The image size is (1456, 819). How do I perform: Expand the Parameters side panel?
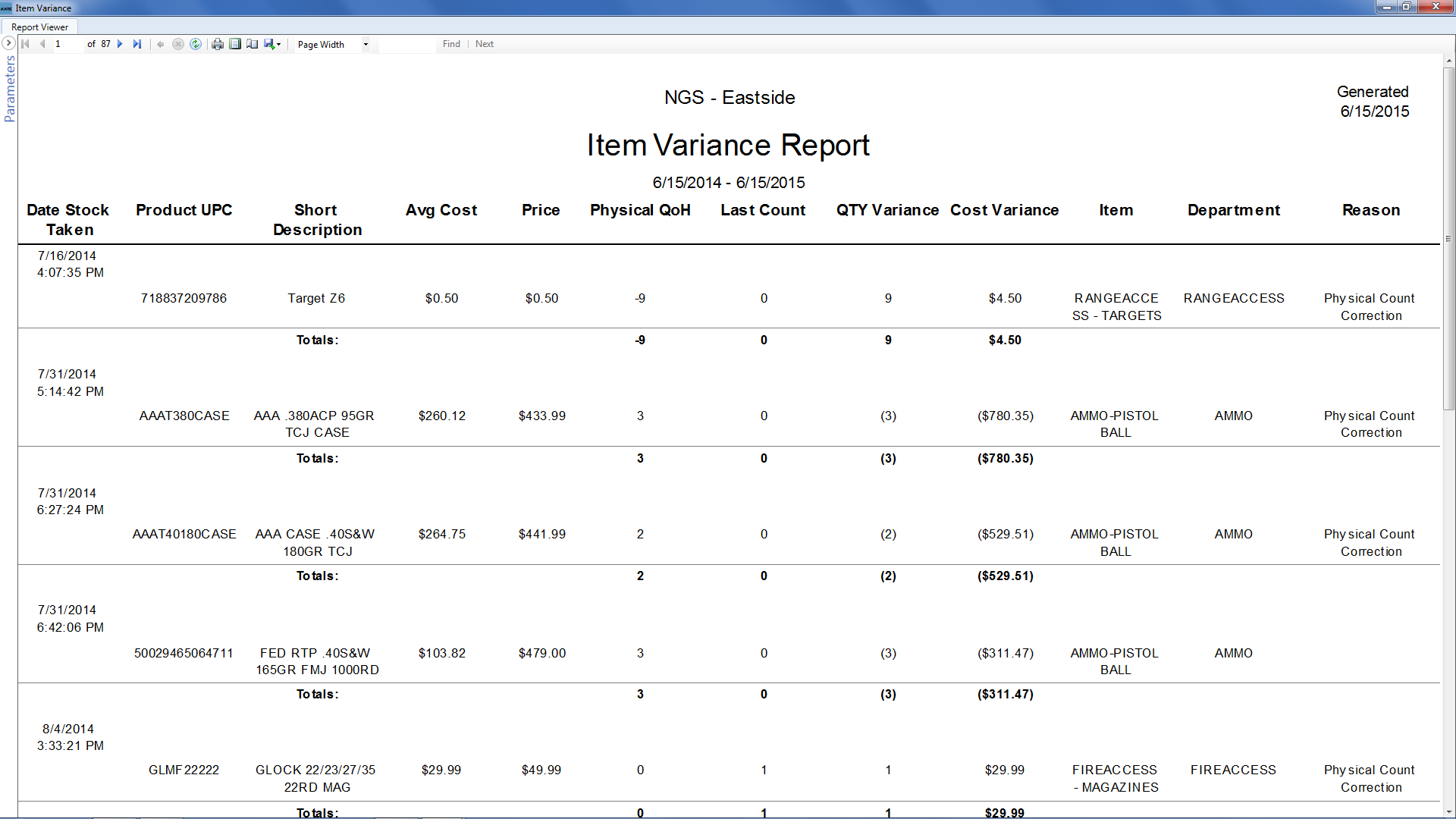click(x=9, y=43)
